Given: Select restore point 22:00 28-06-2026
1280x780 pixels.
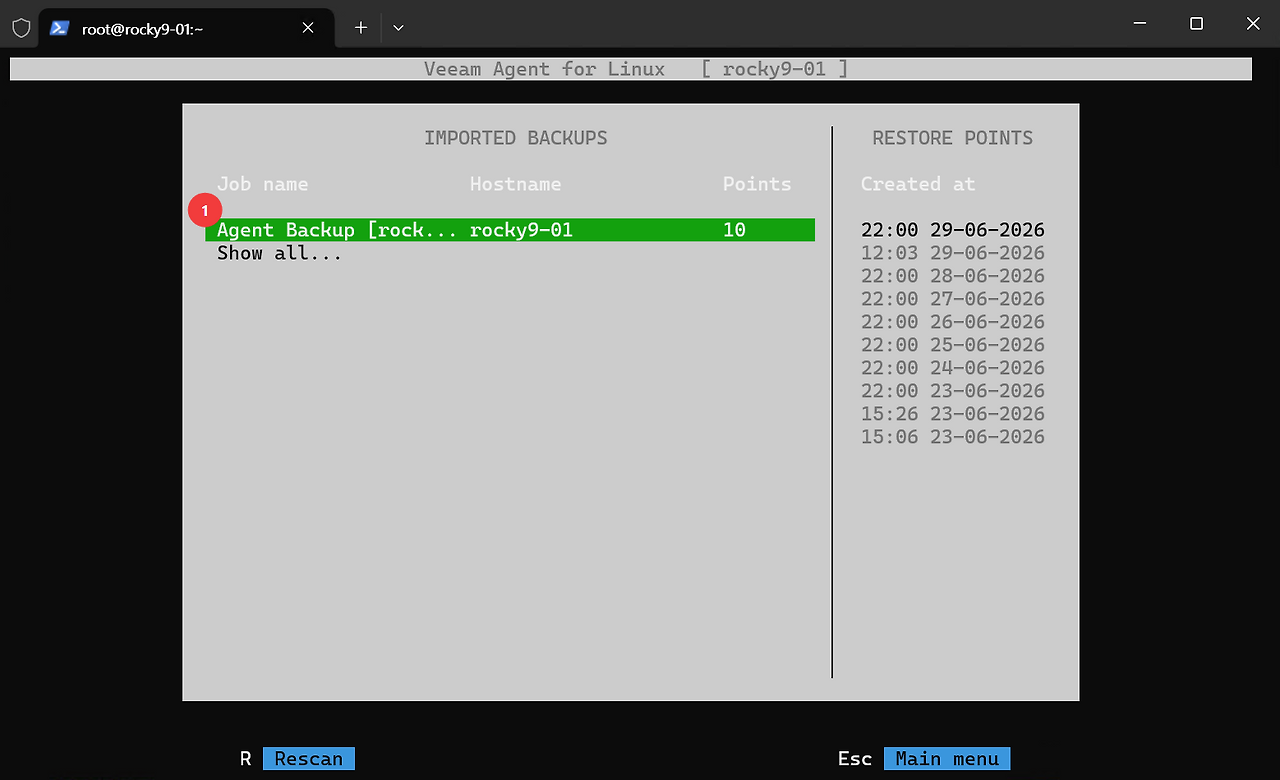Looking at the screenshot, I should (953, 276).
